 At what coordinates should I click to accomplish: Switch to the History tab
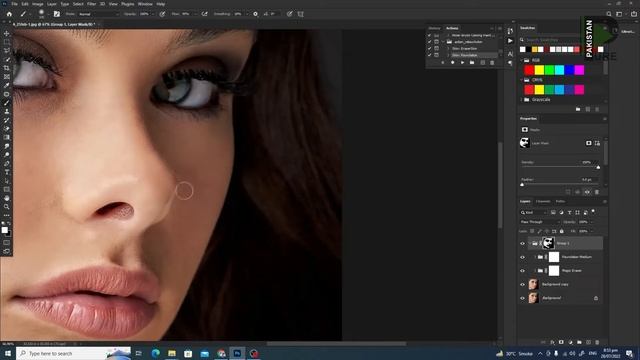pyautogui.click(x=435, y=28)
